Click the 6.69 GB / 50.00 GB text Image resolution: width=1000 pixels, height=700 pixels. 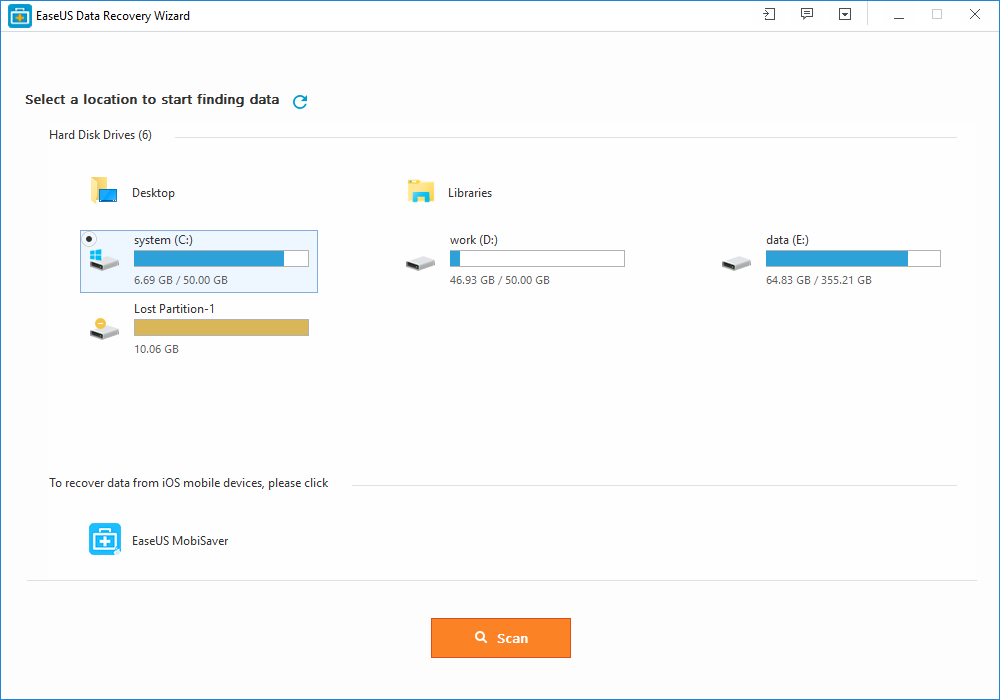[180, 280]
